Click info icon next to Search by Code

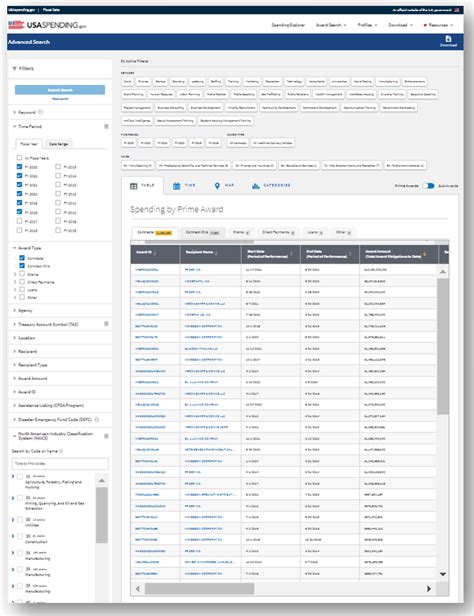[x=61, y=451]
